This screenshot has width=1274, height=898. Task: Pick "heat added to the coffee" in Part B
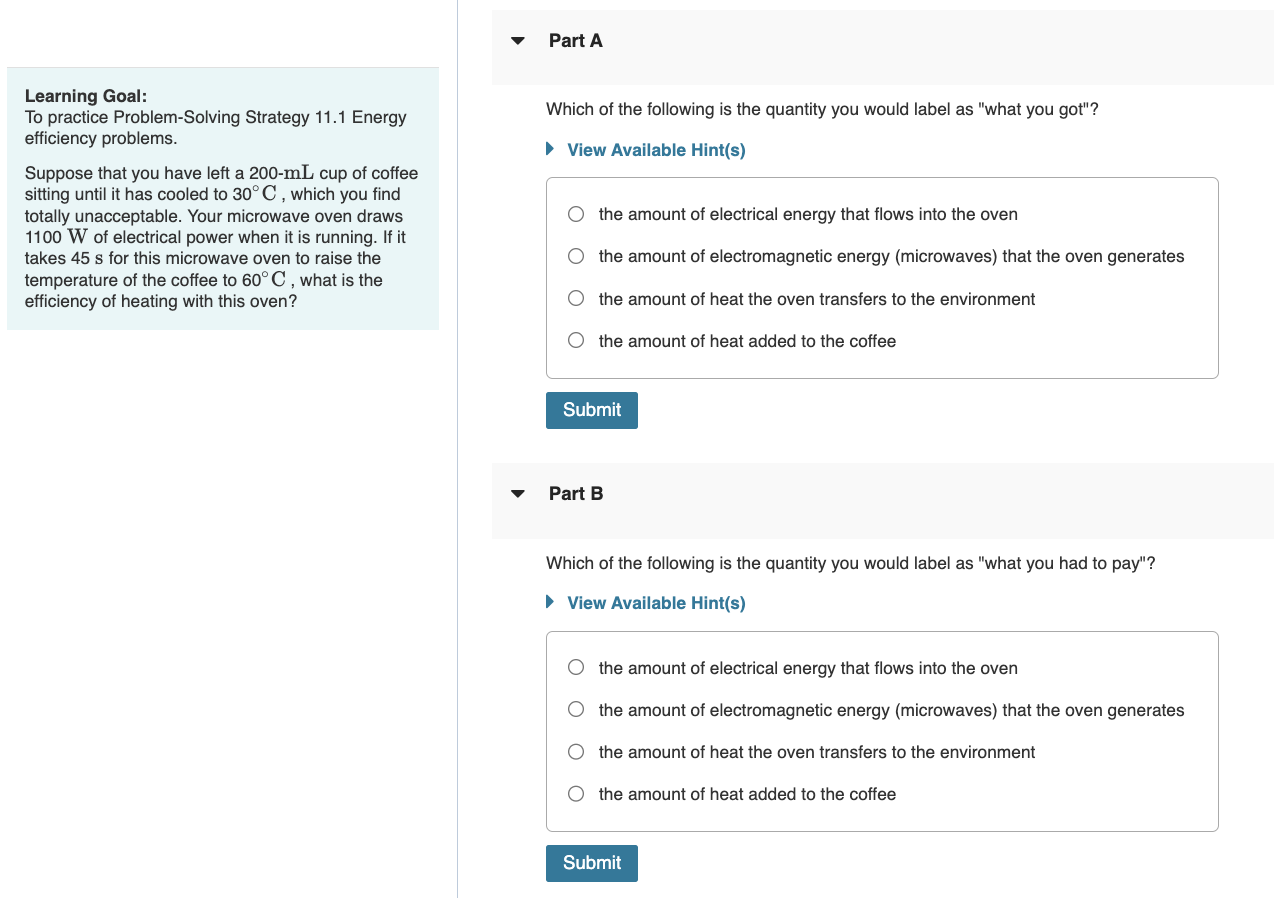[x=575, y=793]
